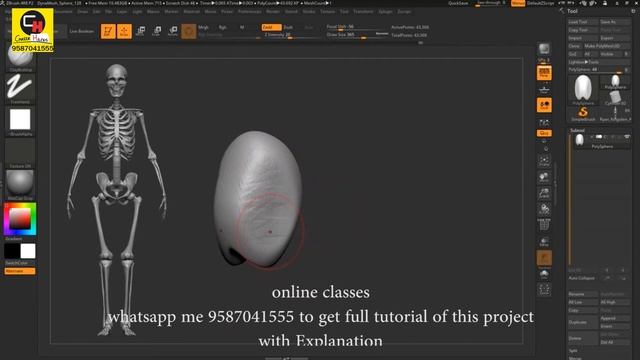The image size is (640, 360).
Task: Click Load Tool button
Action: click(x=583, y=22)
